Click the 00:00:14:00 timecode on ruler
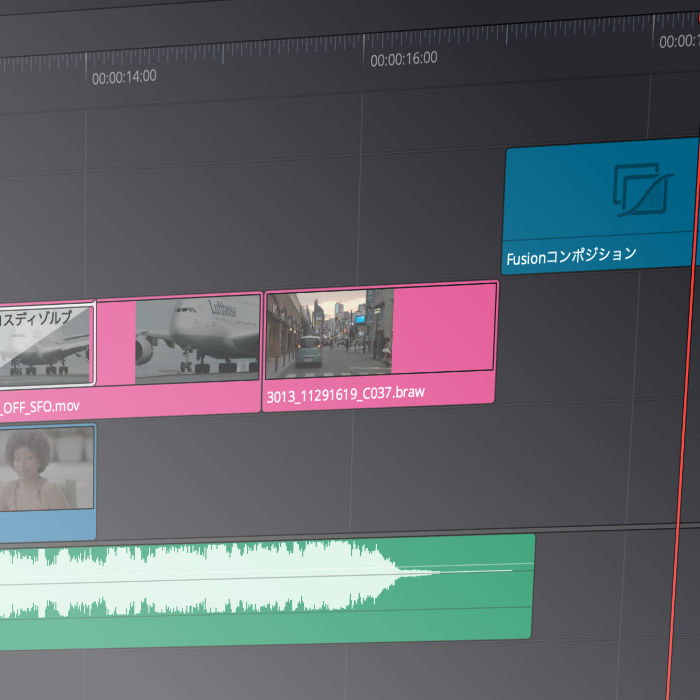The width and height of the screenshot is (700, 700). click(124, 77)
